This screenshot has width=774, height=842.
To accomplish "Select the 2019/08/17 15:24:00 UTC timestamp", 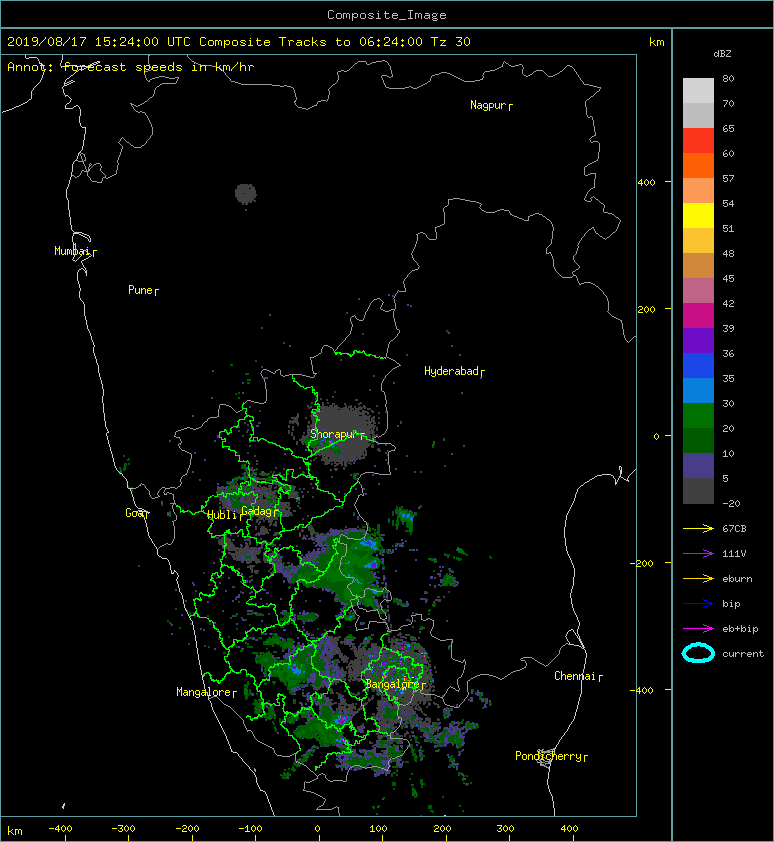I will (x=99, y=42).
